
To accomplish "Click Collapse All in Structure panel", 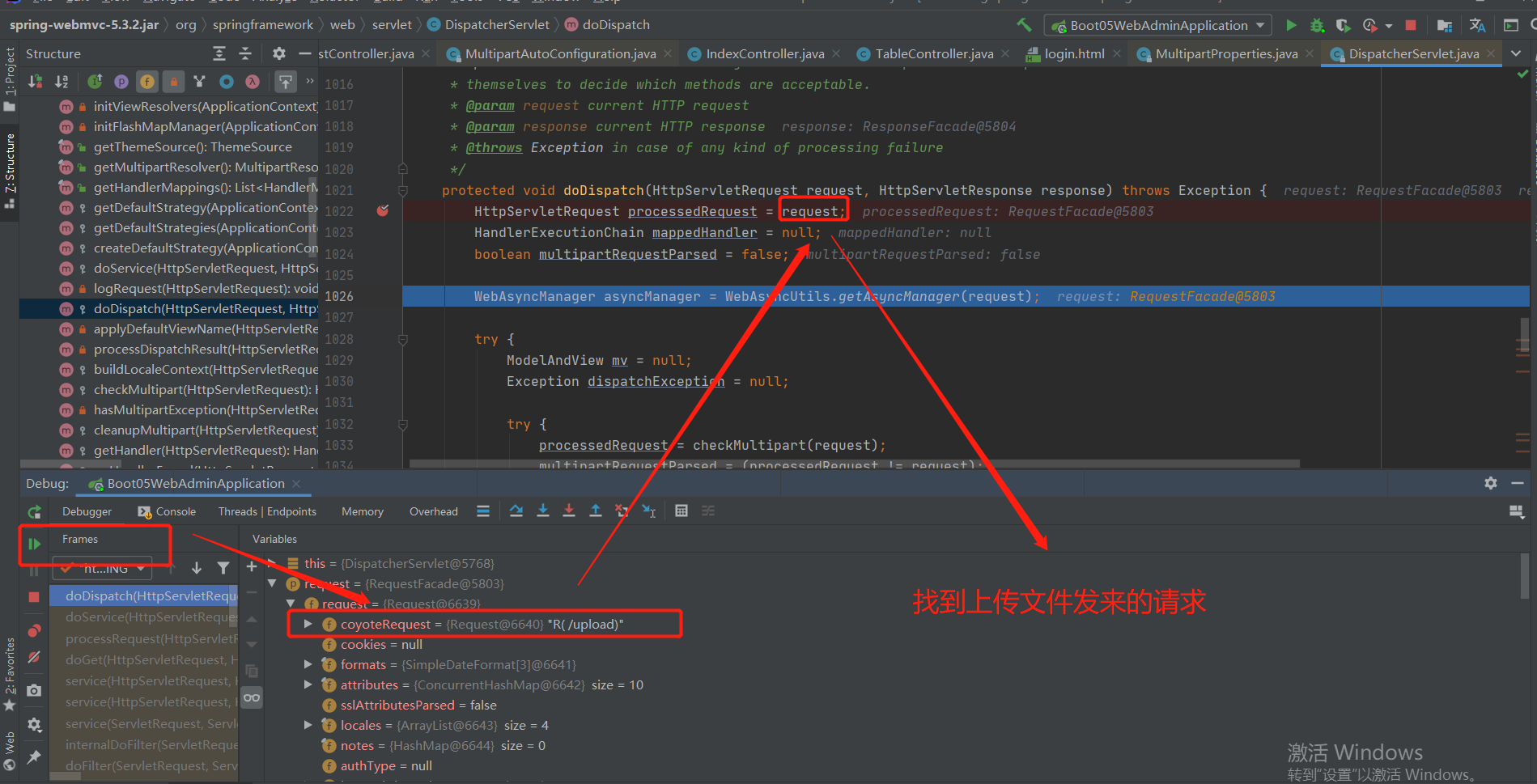I will pos(245,53).
